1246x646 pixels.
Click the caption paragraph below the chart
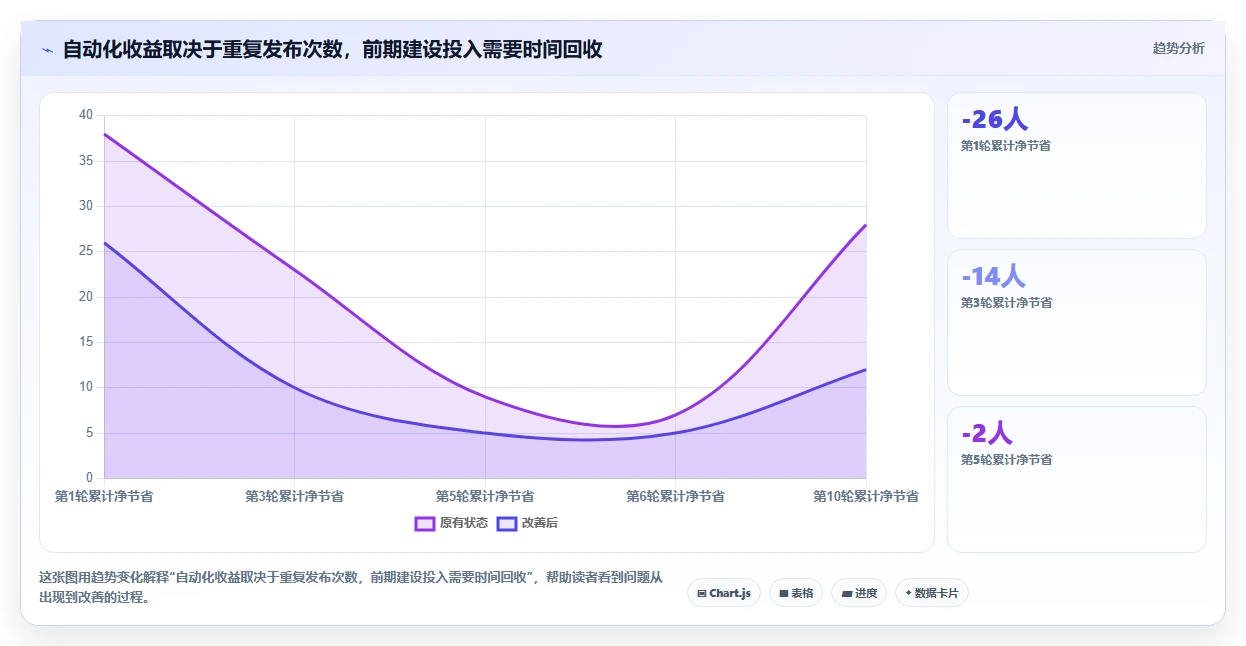click(350, 587)
